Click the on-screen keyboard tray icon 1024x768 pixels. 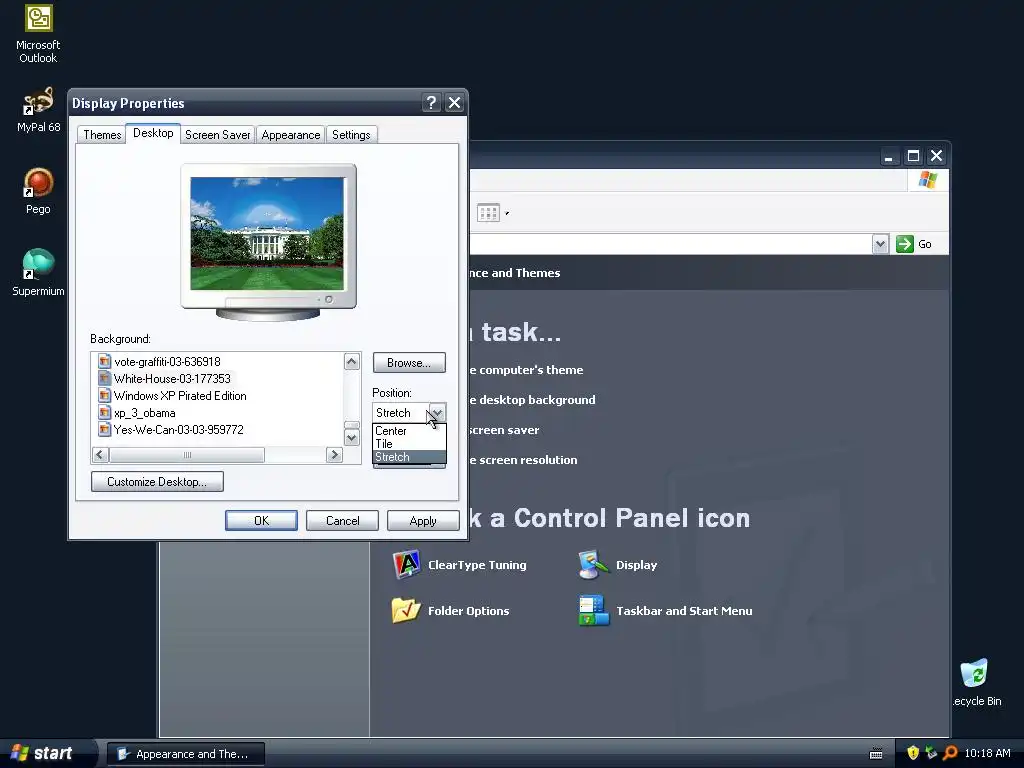pos(876,754)
